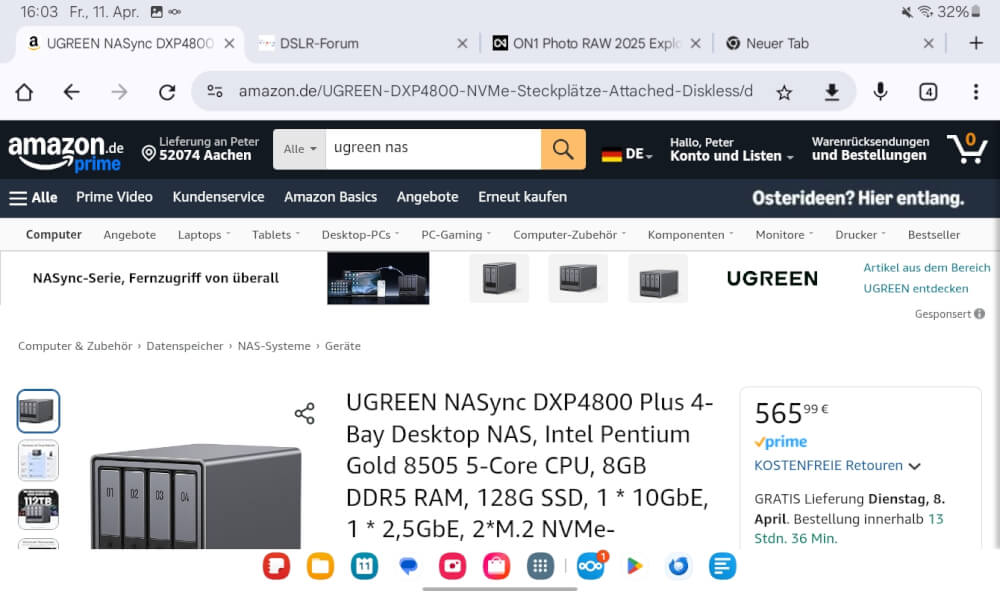
Task: Expand the Tablets submenu
Action: [276, 235]
